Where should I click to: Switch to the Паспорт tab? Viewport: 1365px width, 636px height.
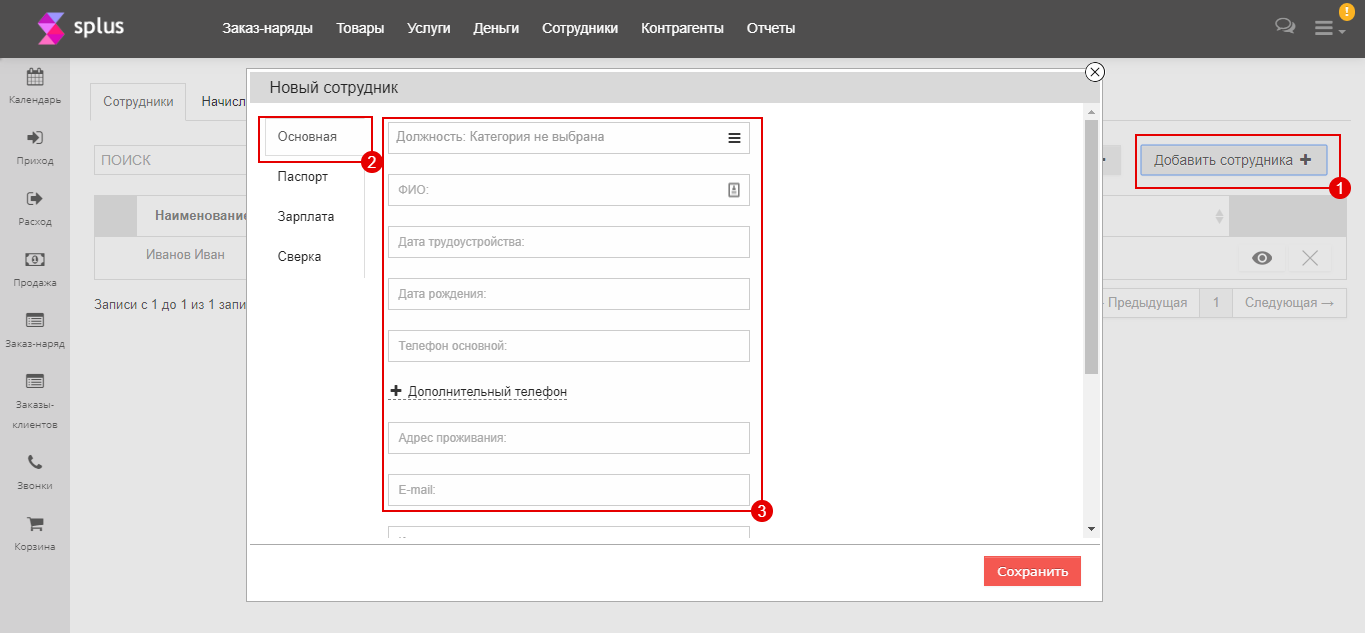tap(302, 177)
